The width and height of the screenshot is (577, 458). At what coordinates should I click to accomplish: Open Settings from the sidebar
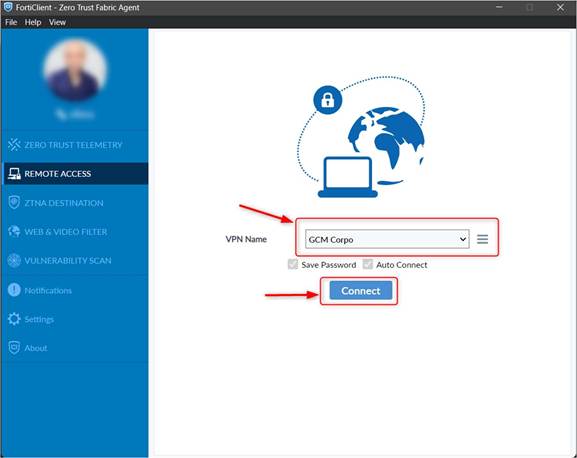[75, 319]
